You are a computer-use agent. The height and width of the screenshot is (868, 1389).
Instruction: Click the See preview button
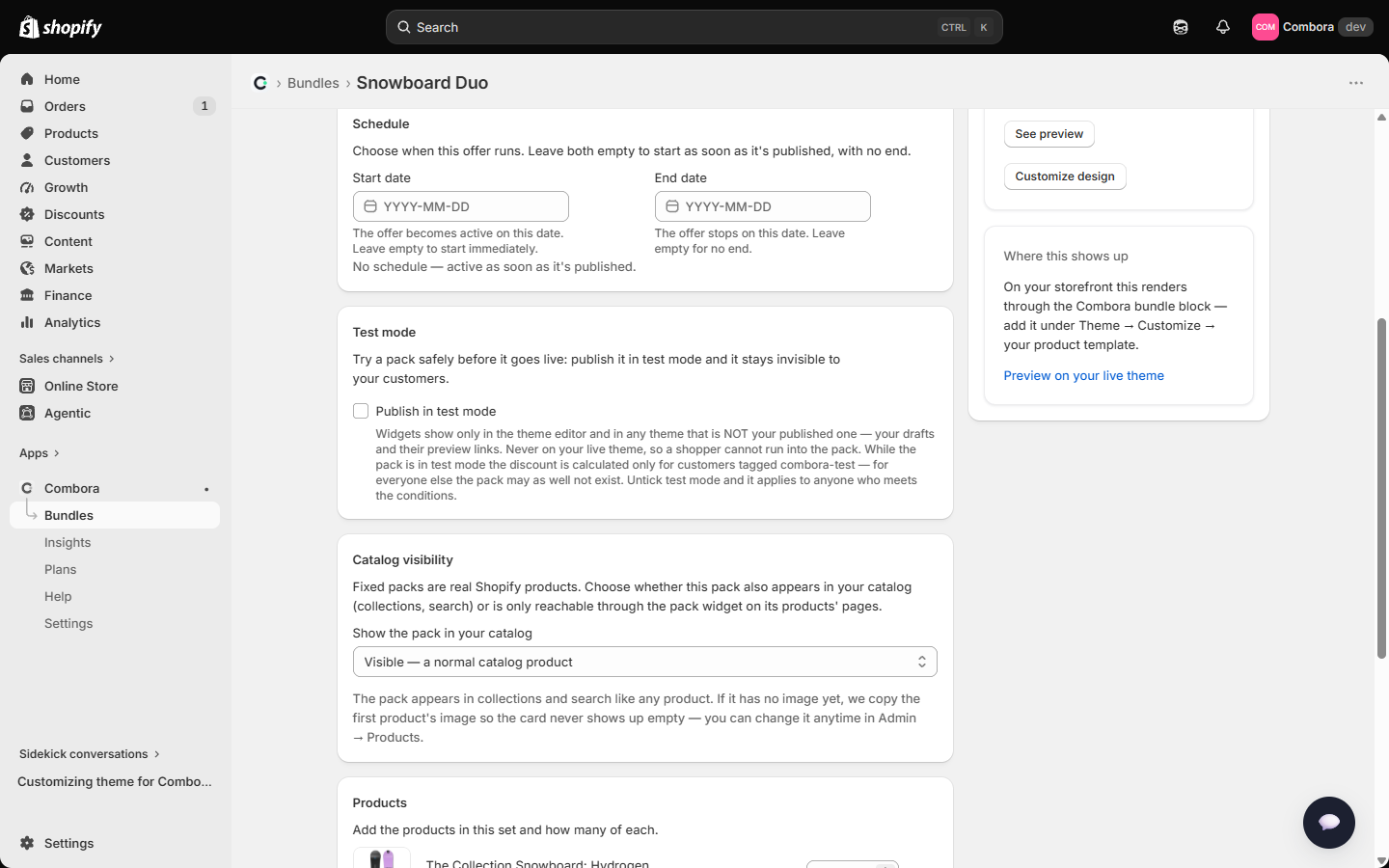[1049, 134]
